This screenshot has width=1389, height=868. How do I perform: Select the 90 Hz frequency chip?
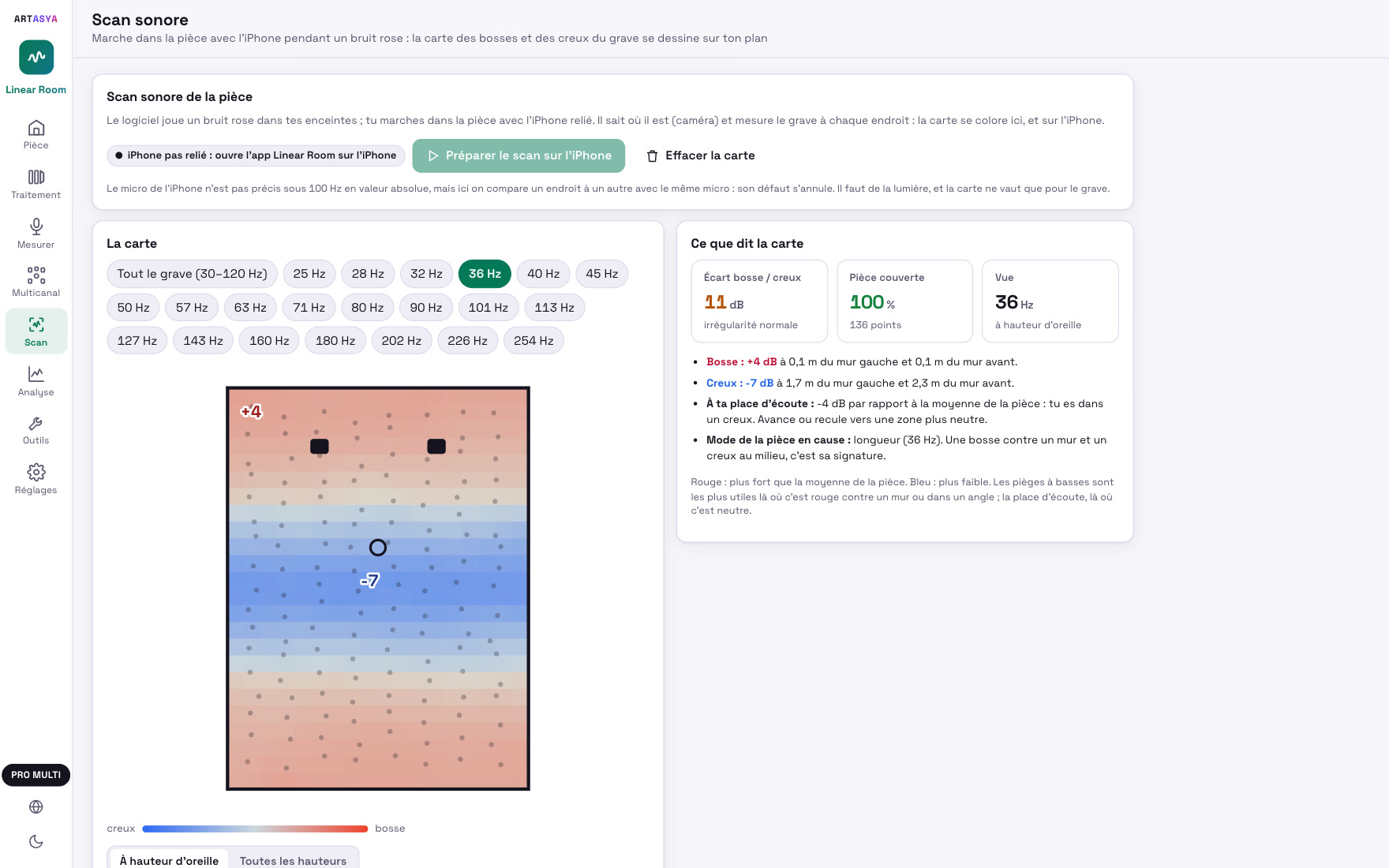tap(426, 308)
